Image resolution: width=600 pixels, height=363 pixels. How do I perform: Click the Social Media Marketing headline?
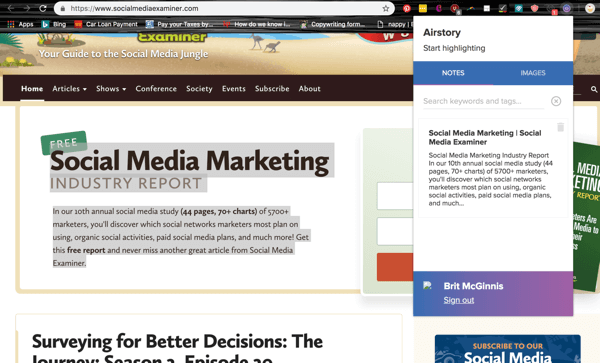click(189, 161)
